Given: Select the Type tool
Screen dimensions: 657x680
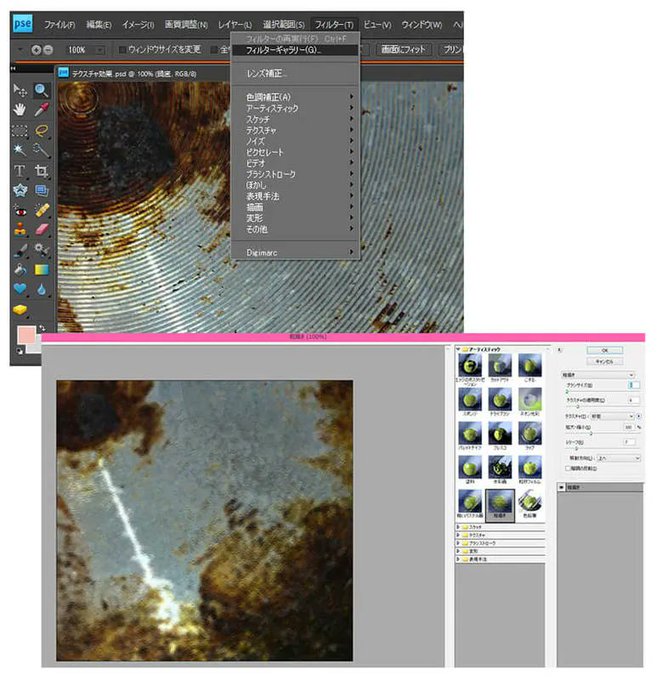Looking at the screenshot, I should tap(20, 171).
